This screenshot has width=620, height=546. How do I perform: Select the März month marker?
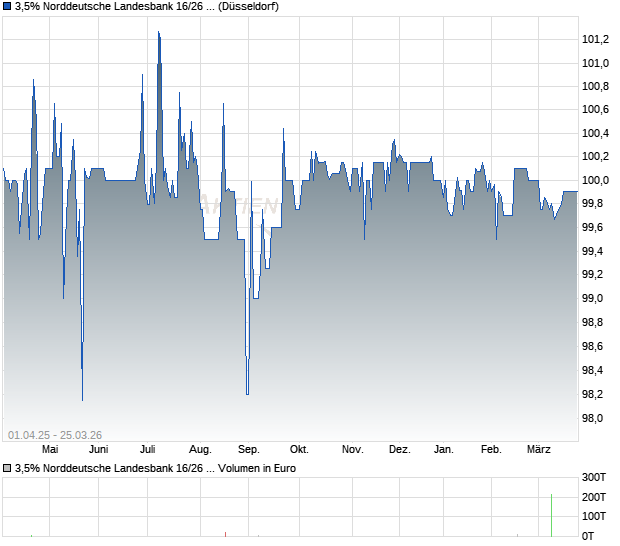540,449
